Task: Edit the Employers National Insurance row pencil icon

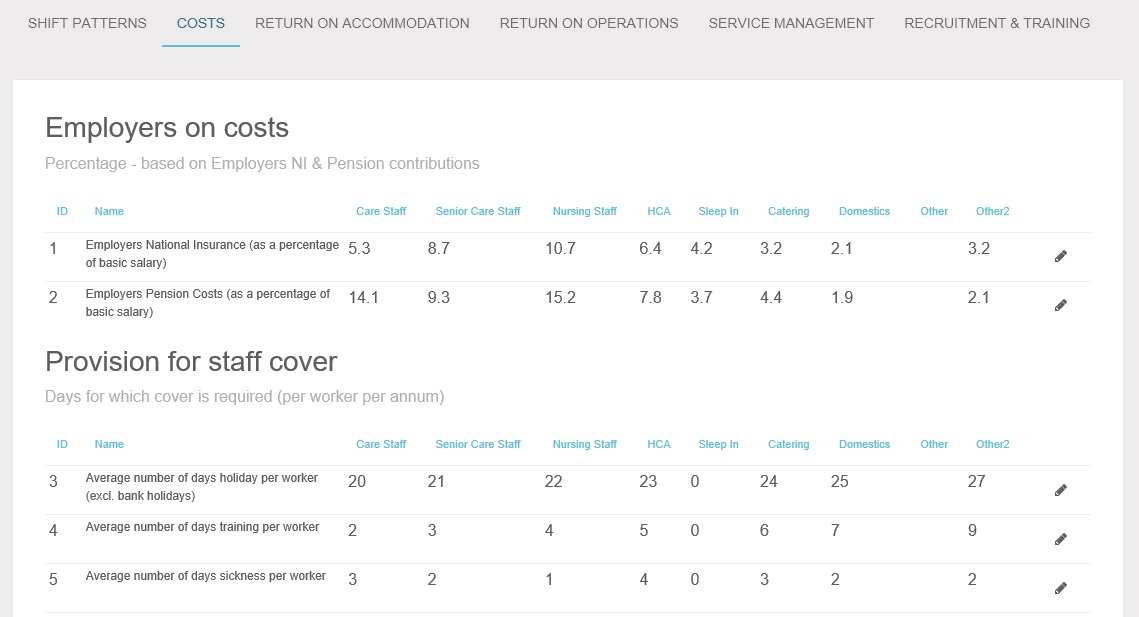Action: (x=1061, y=256)
